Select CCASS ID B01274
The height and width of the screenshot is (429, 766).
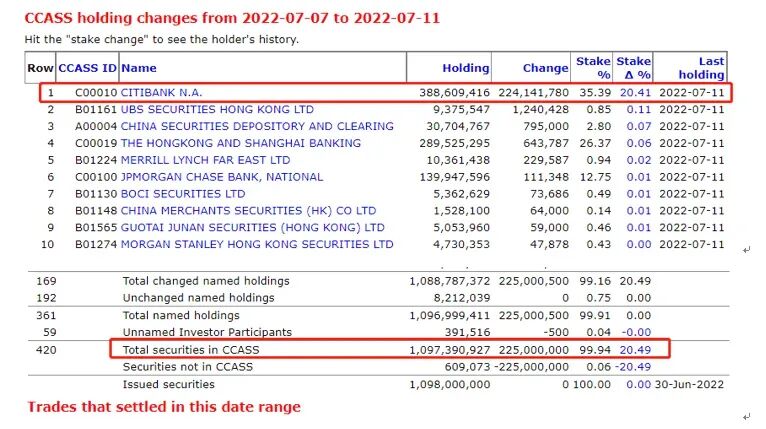[x=96, y=244]
